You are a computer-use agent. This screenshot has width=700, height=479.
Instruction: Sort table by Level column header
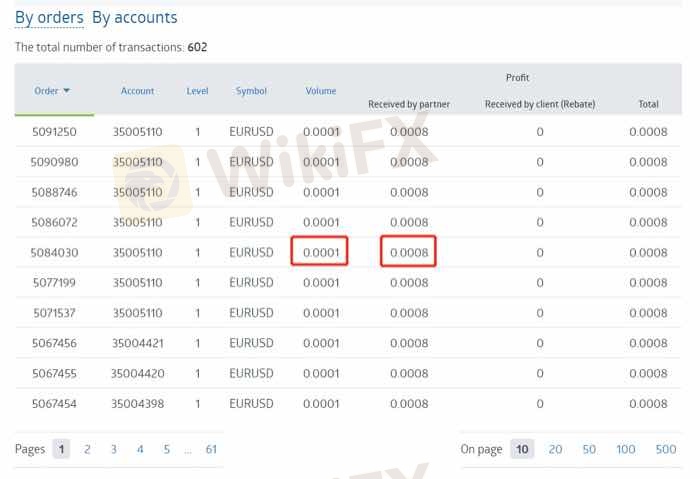(x=197, y=91)
